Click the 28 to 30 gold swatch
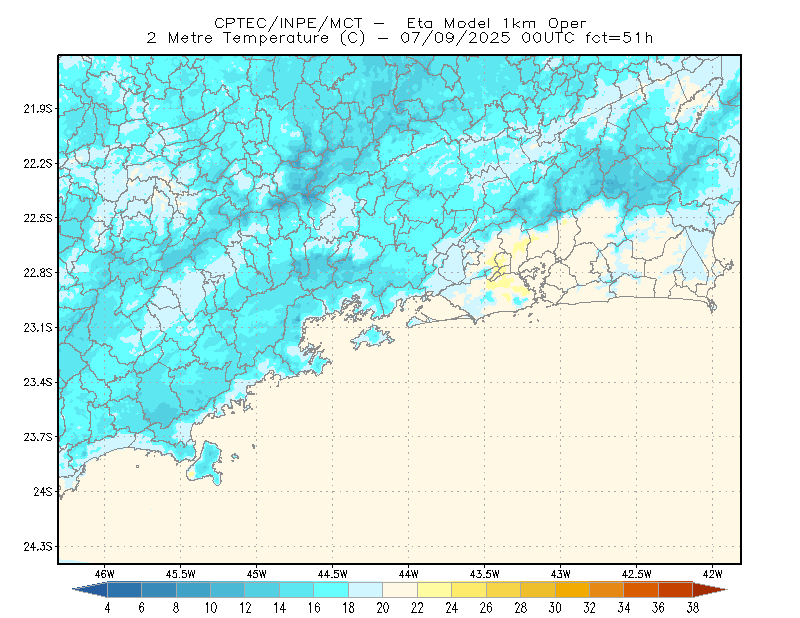Image resolution: width=800 pixels, height=618 pixels. point(538,590)
